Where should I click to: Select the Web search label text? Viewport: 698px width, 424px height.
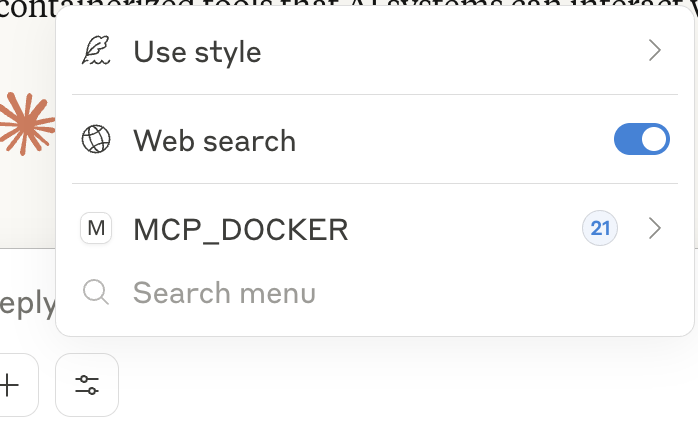point(215,141)
